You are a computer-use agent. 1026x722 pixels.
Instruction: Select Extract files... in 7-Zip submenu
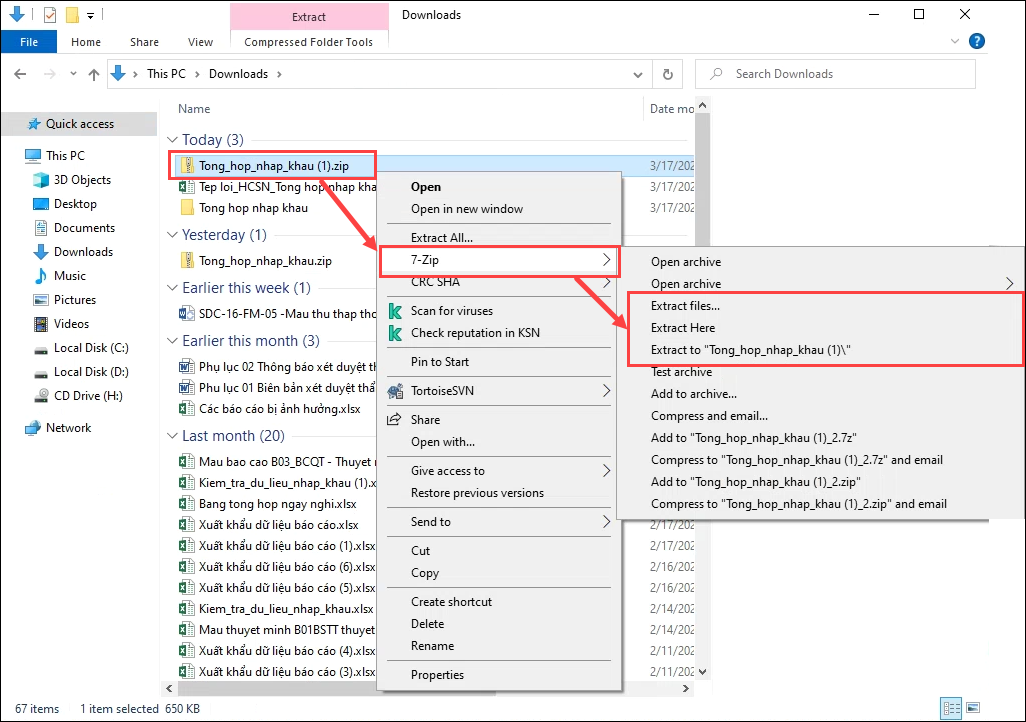685,306
